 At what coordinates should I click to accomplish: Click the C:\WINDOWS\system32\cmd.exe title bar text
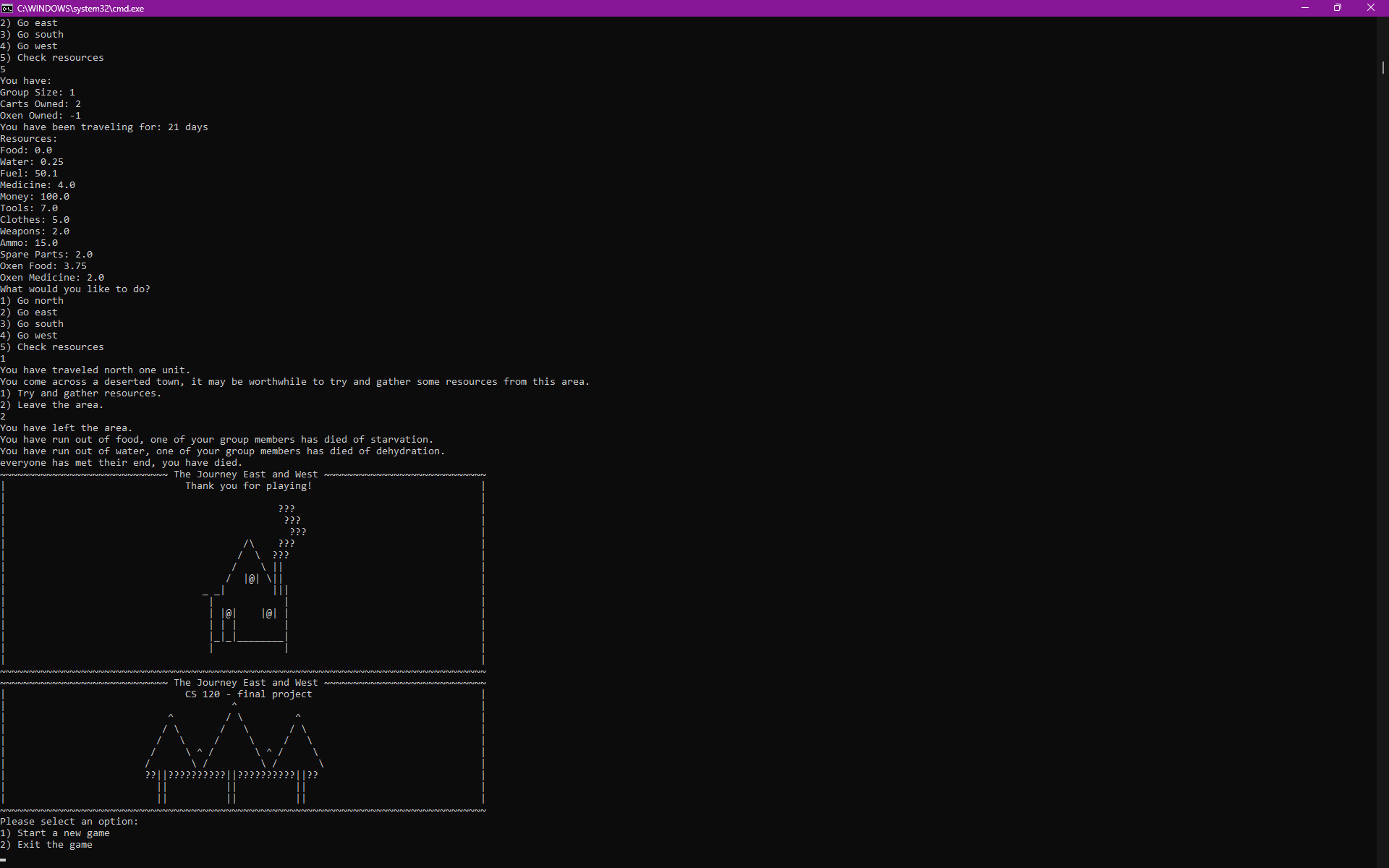(80, 8)
